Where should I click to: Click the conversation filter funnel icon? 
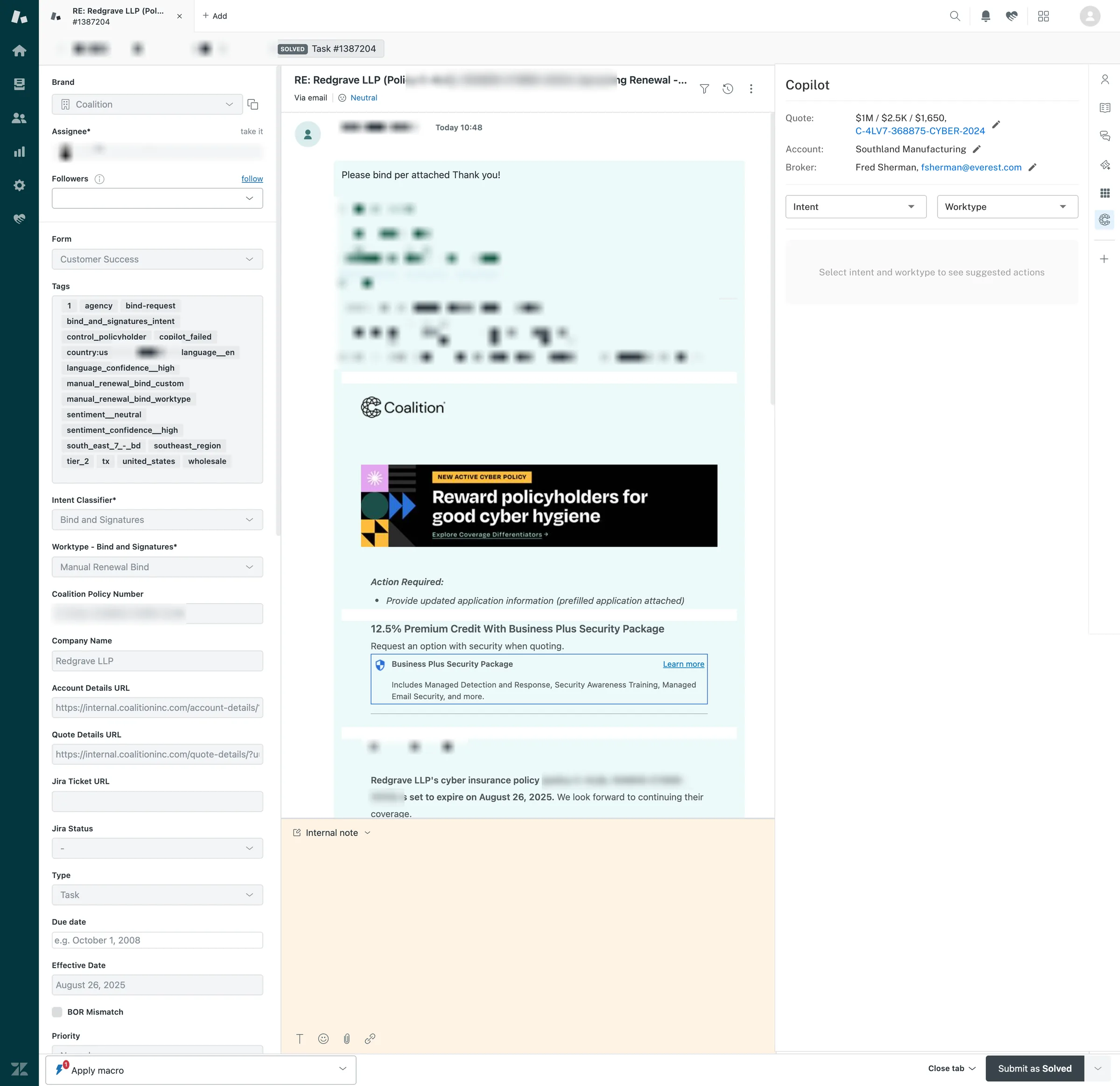[x=705, y=89]
